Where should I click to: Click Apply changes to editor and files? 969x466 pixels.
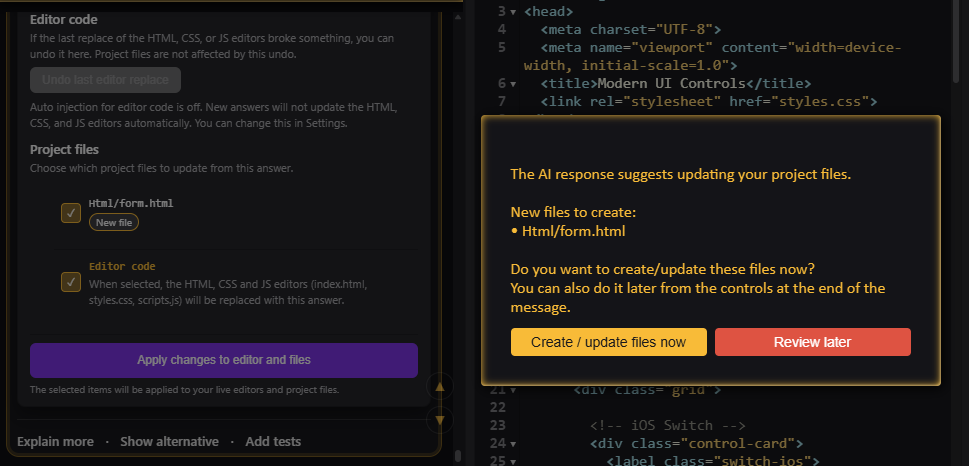(224, 360)
